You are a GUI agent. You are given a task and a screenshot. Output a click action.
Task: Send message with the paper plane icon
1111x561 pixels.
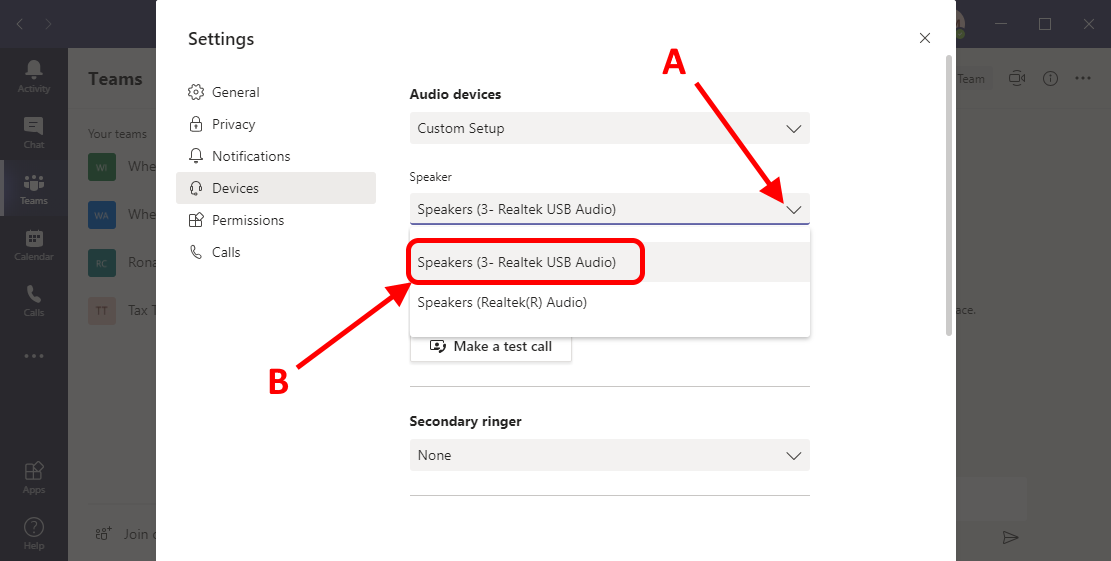pos(1010,538)
